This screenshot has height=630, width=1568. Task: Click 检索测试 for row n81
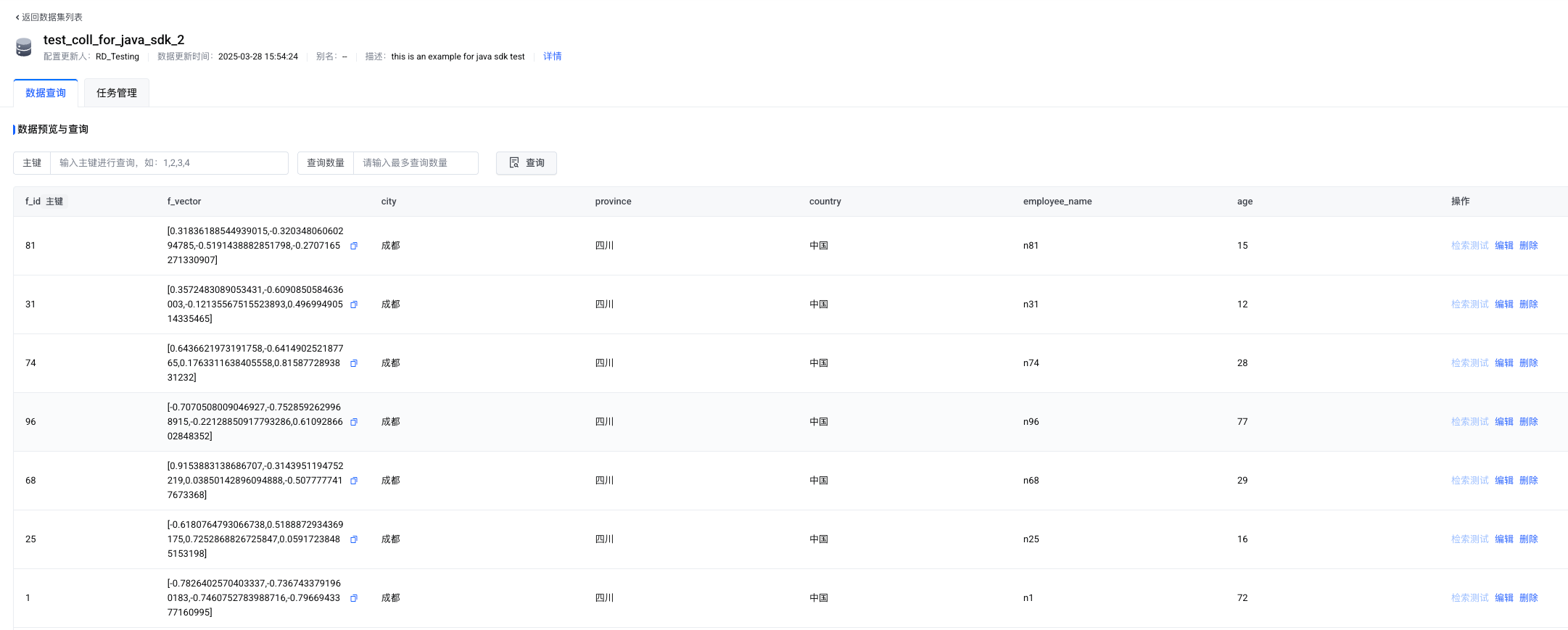pyautogui.click(x=1470, y=246)
